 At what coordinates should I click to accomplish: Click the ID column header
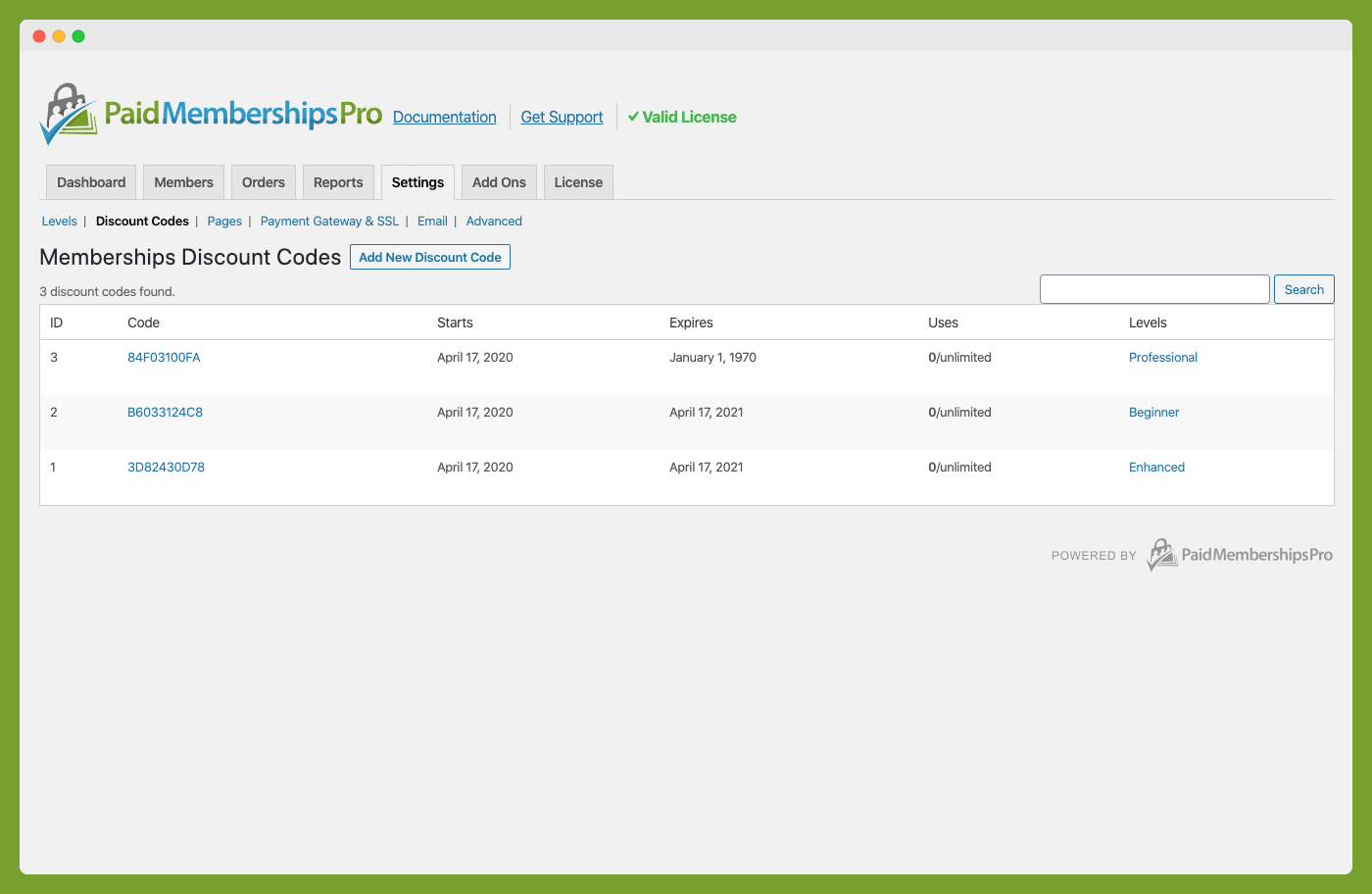(56, 323)
